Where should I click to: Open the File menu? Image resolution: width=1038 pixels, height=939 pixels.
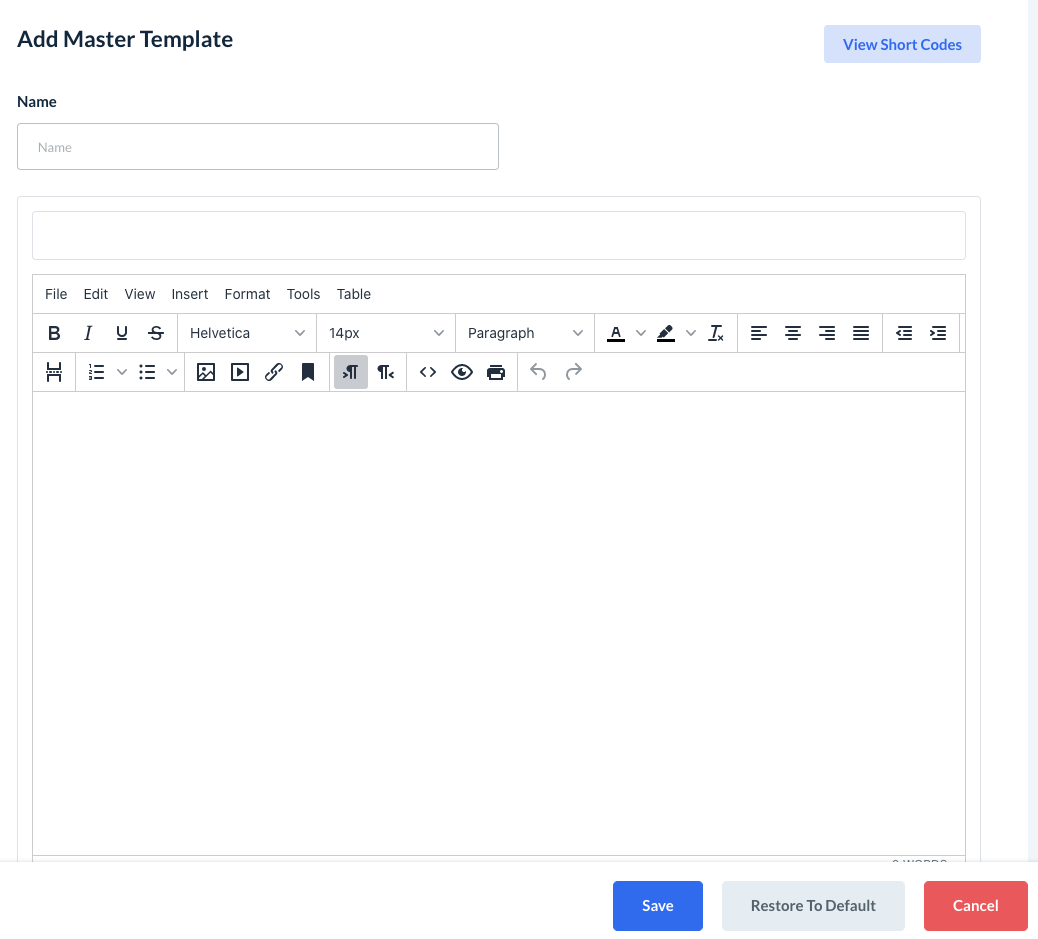click(56, 294)
